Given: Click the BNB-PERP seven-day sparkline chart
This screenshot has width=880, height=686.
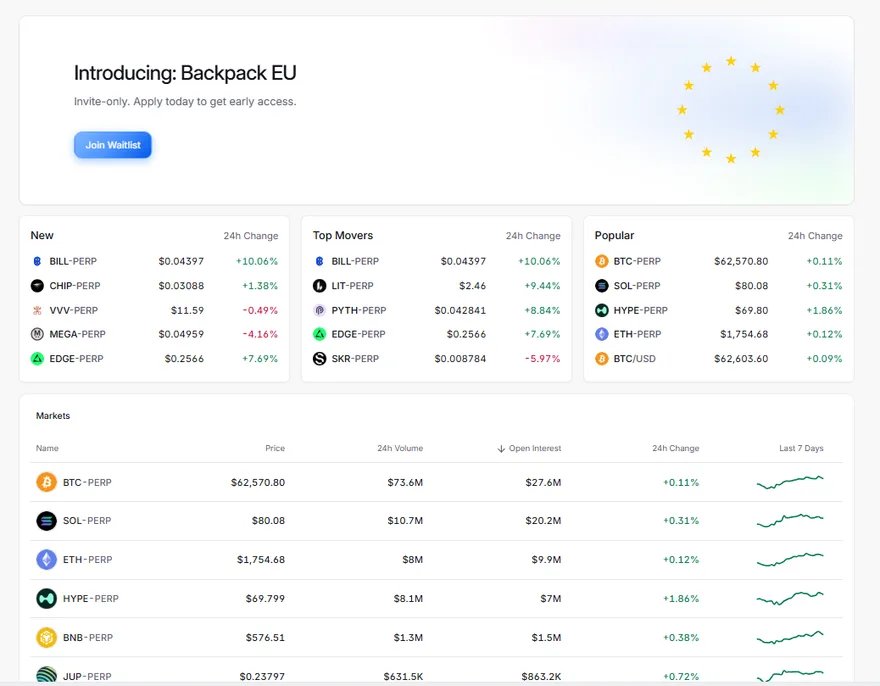Looking at the screenshot, I should click(790, 637).
